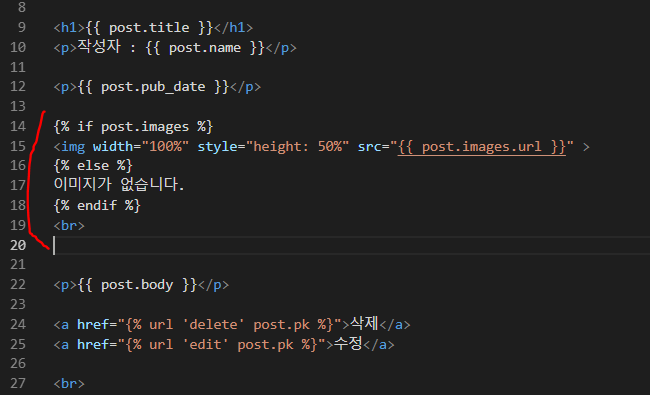Screen dimensions: 650x395
Task: Click the '이미지가 없습니다.' text line
Action: (x=119, y=184)
